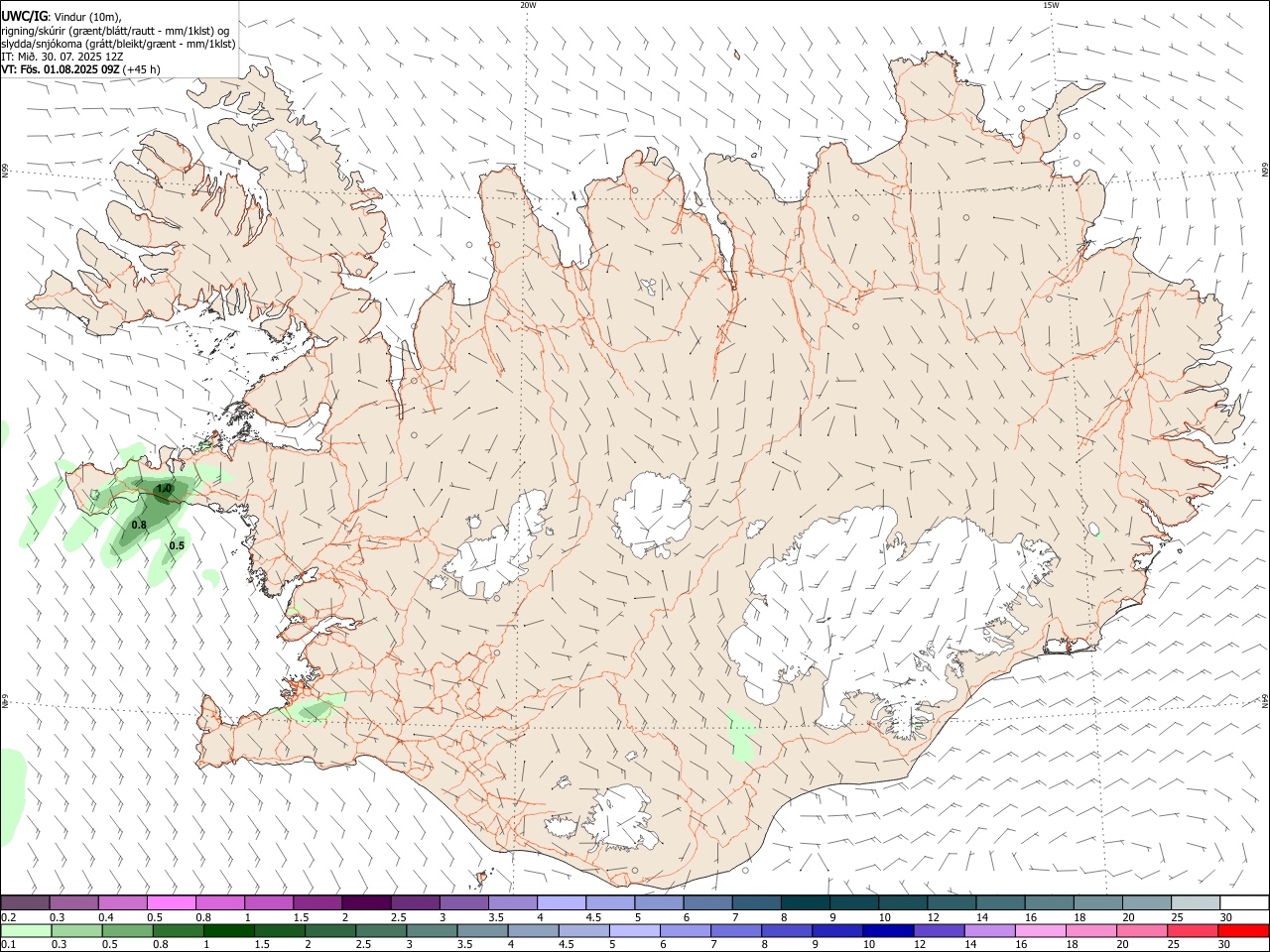The image size is (1270, 952).
Task: Select the dark mauve 0.2 snow swatch
Action: [25, 903]
